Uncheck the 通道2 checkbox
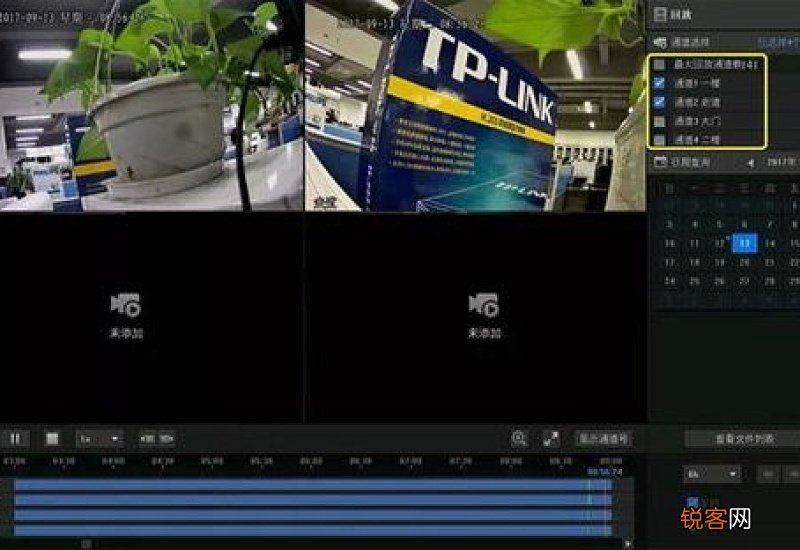The image size is (800, 550). pyautogui.click(x=659, y=102)
